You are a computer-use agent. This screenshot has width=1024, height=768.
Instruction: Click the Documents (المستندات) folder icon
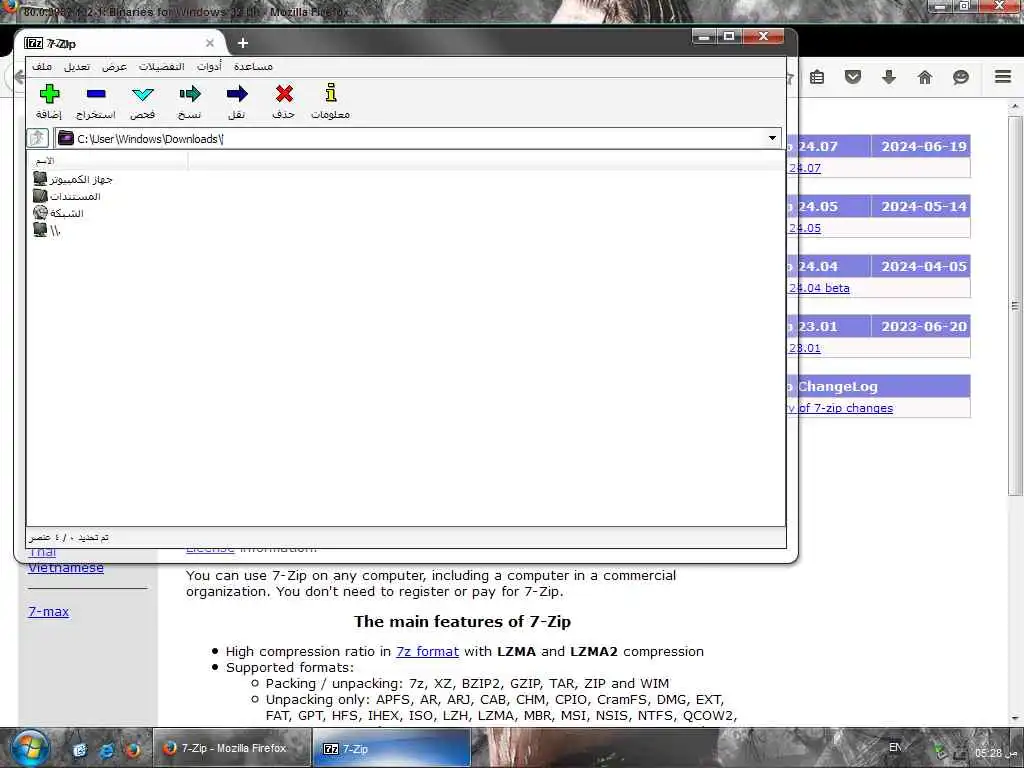point(40,195)
